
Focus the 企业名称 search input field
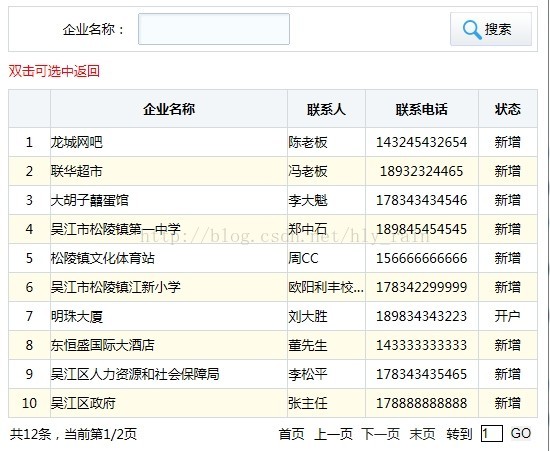214,29
